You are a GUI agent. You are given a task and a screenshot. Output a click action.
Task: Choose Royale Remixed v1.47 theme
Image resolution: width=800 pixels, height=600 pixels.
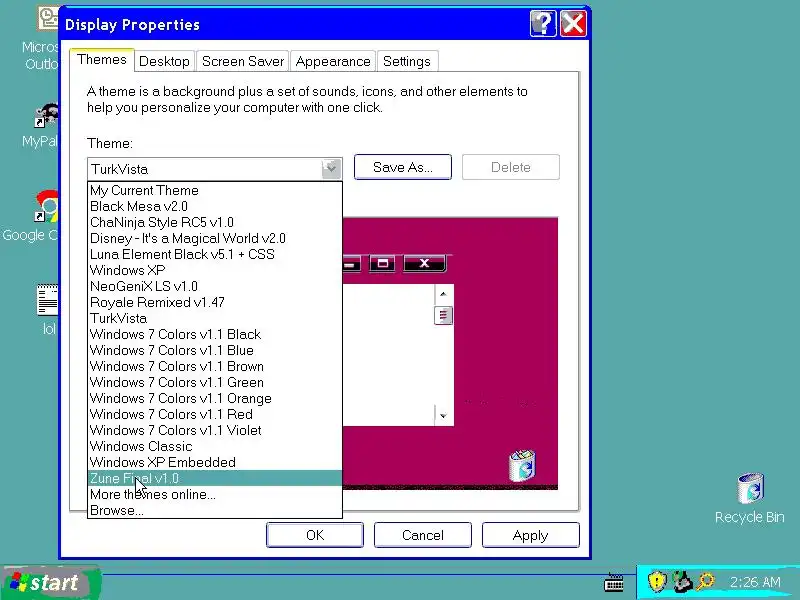215,302
